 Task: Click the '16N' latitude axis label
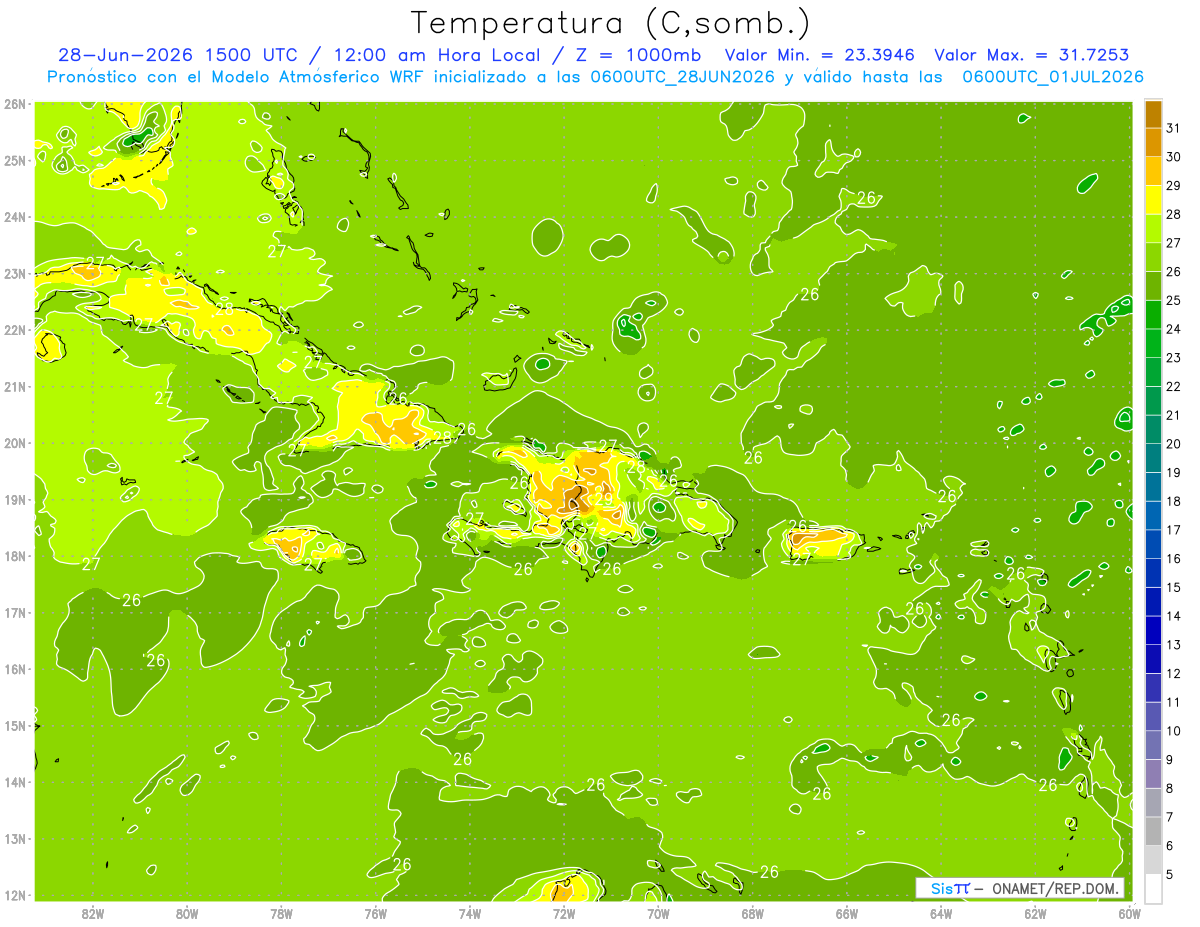(15, 669)
